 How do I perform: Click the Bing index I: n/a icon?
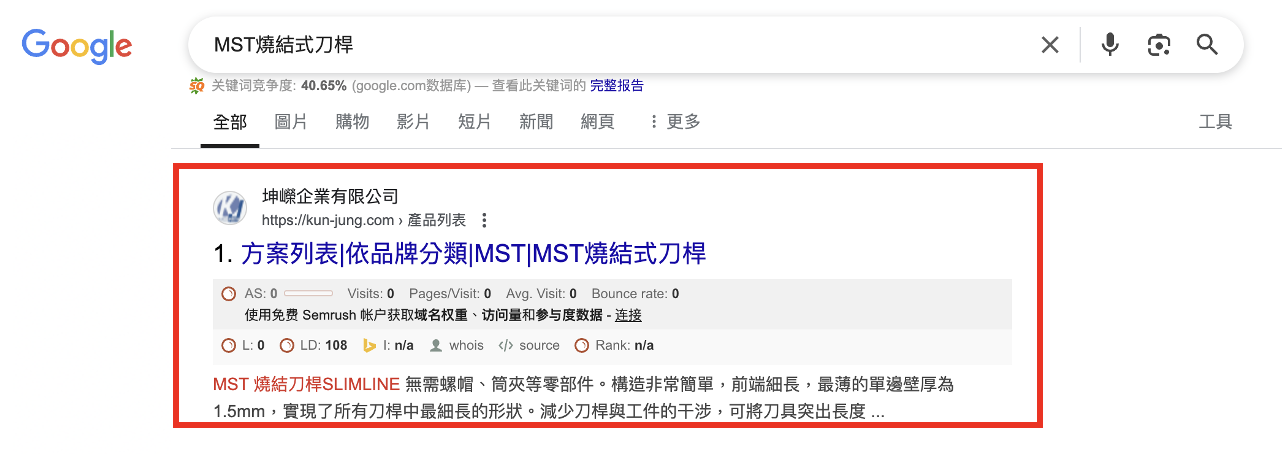coord(369,346)
